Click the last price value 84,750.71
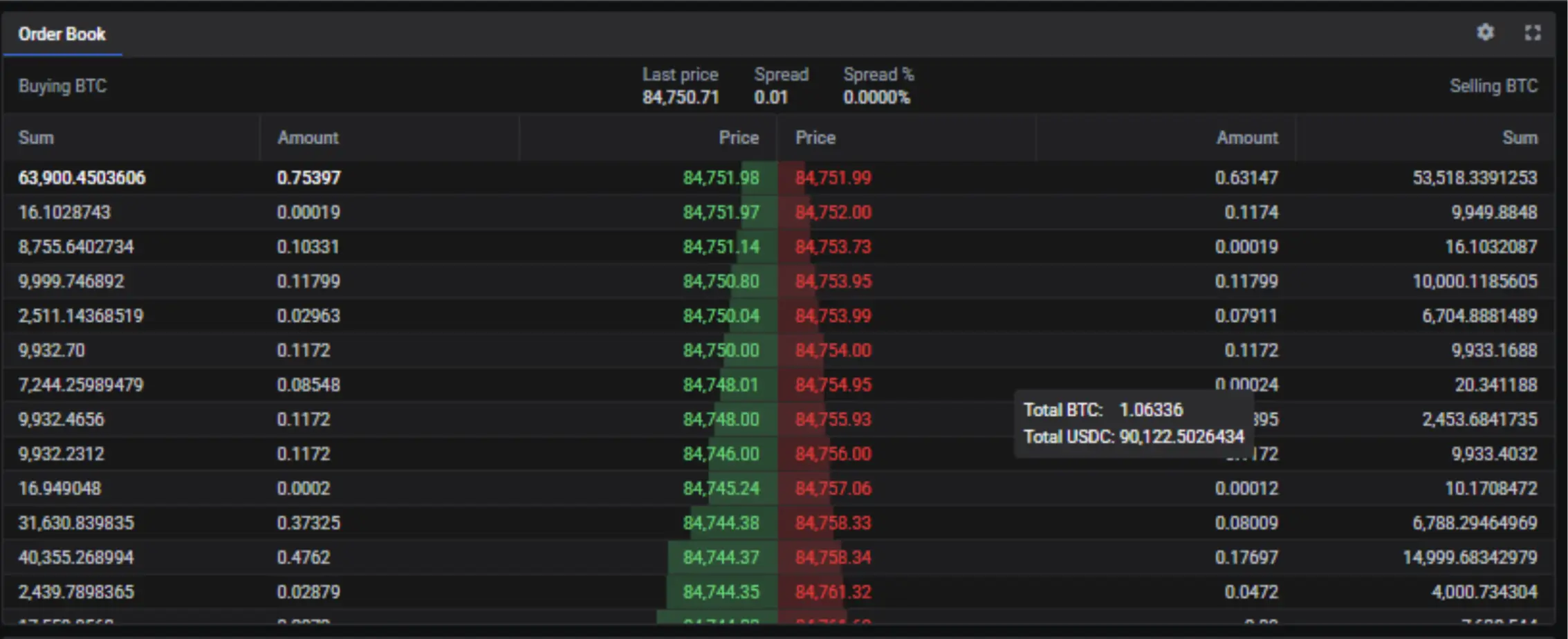 681,97
